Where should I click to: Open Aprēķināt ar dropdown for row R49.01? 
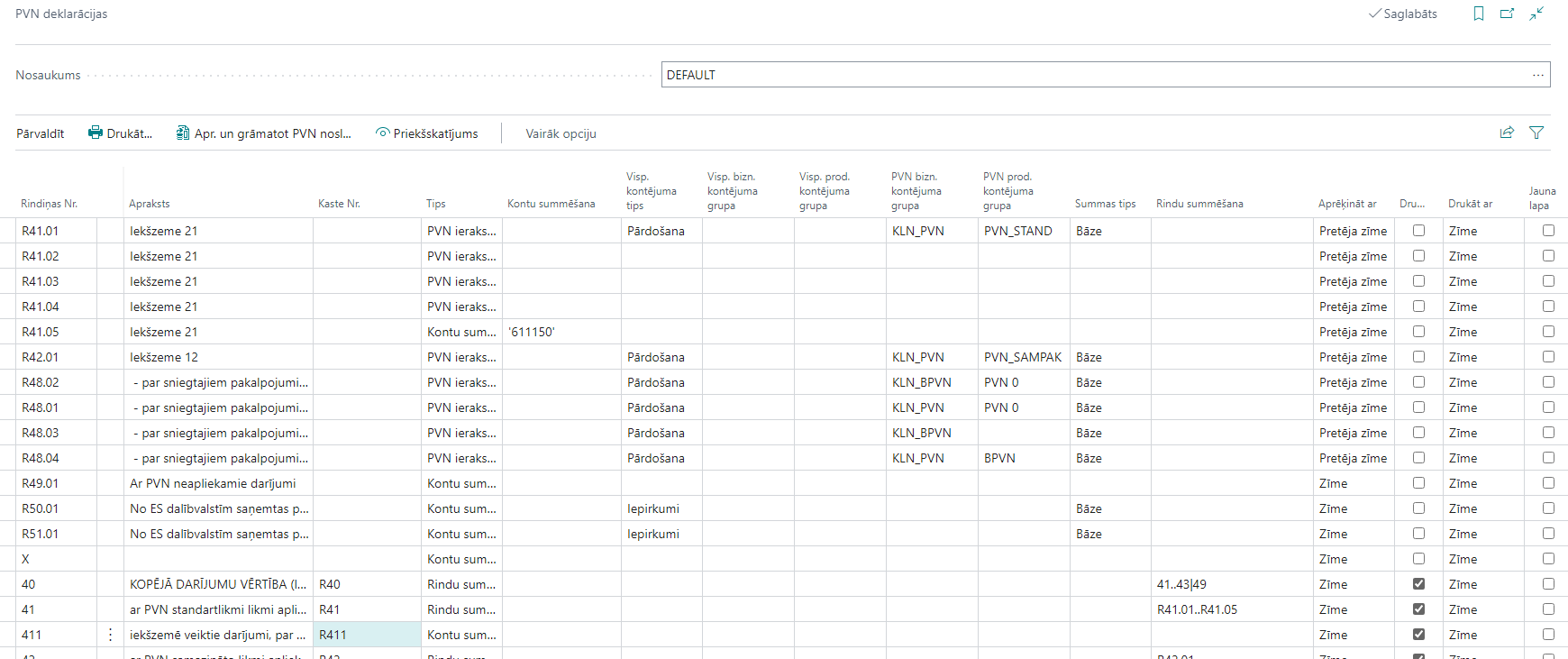pos(1352,483)
